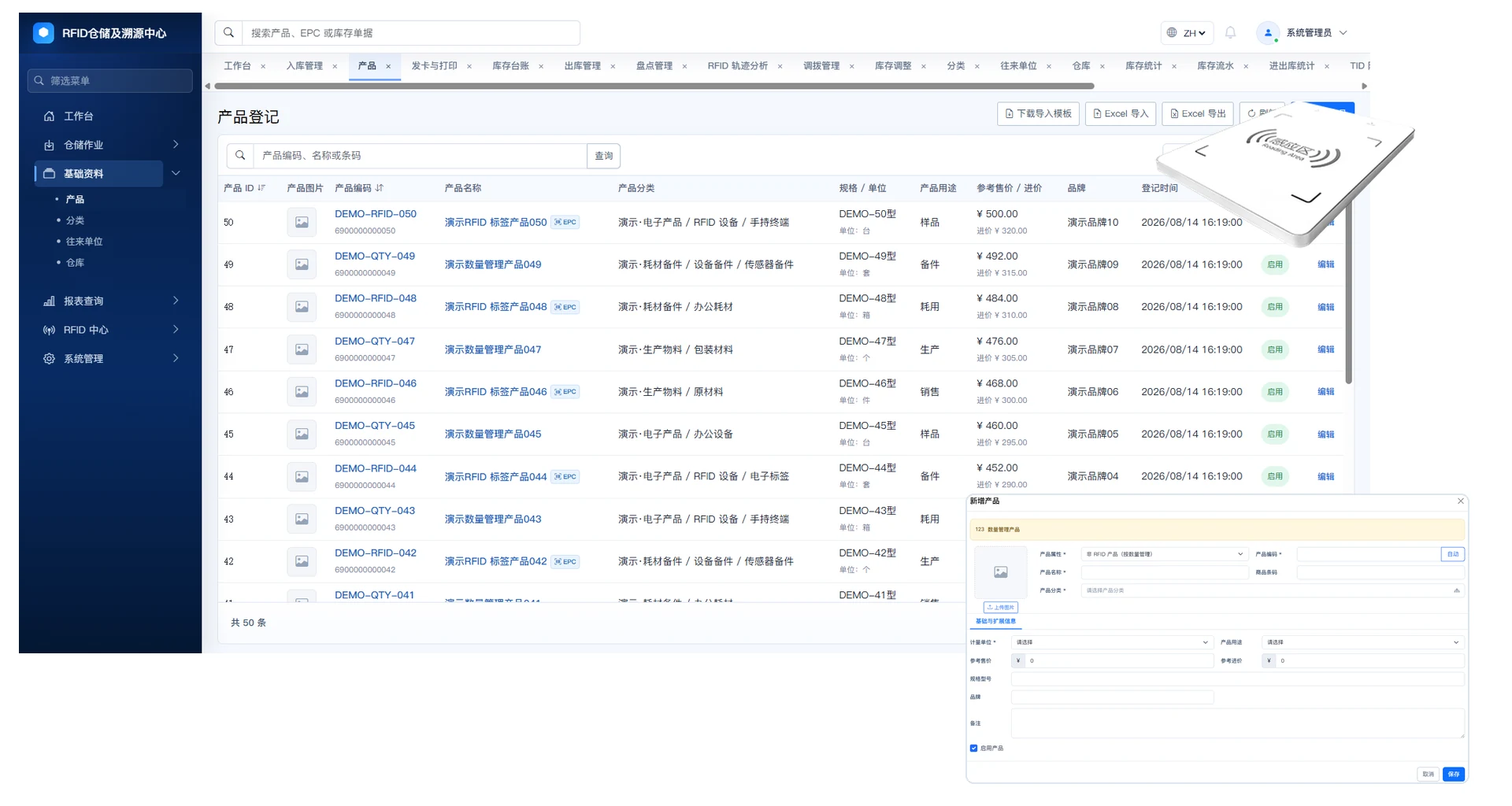Click the EPC badge on product 044
The width and height of the screenshot is (1512, 806).
pyautogui.click(x=565, y=476)
